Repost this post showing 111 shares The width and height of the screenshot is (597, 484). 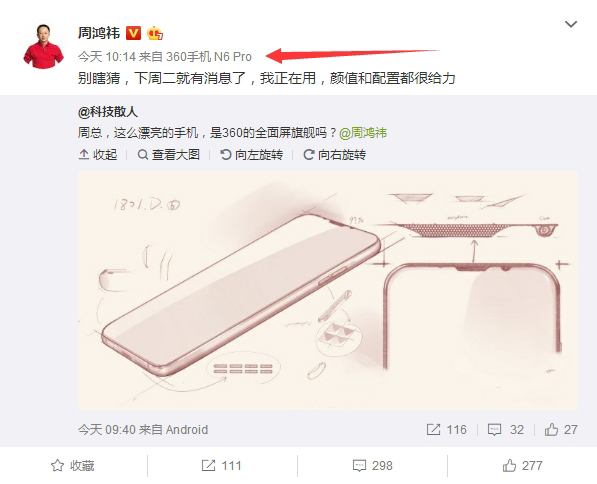tap(221, 465)
